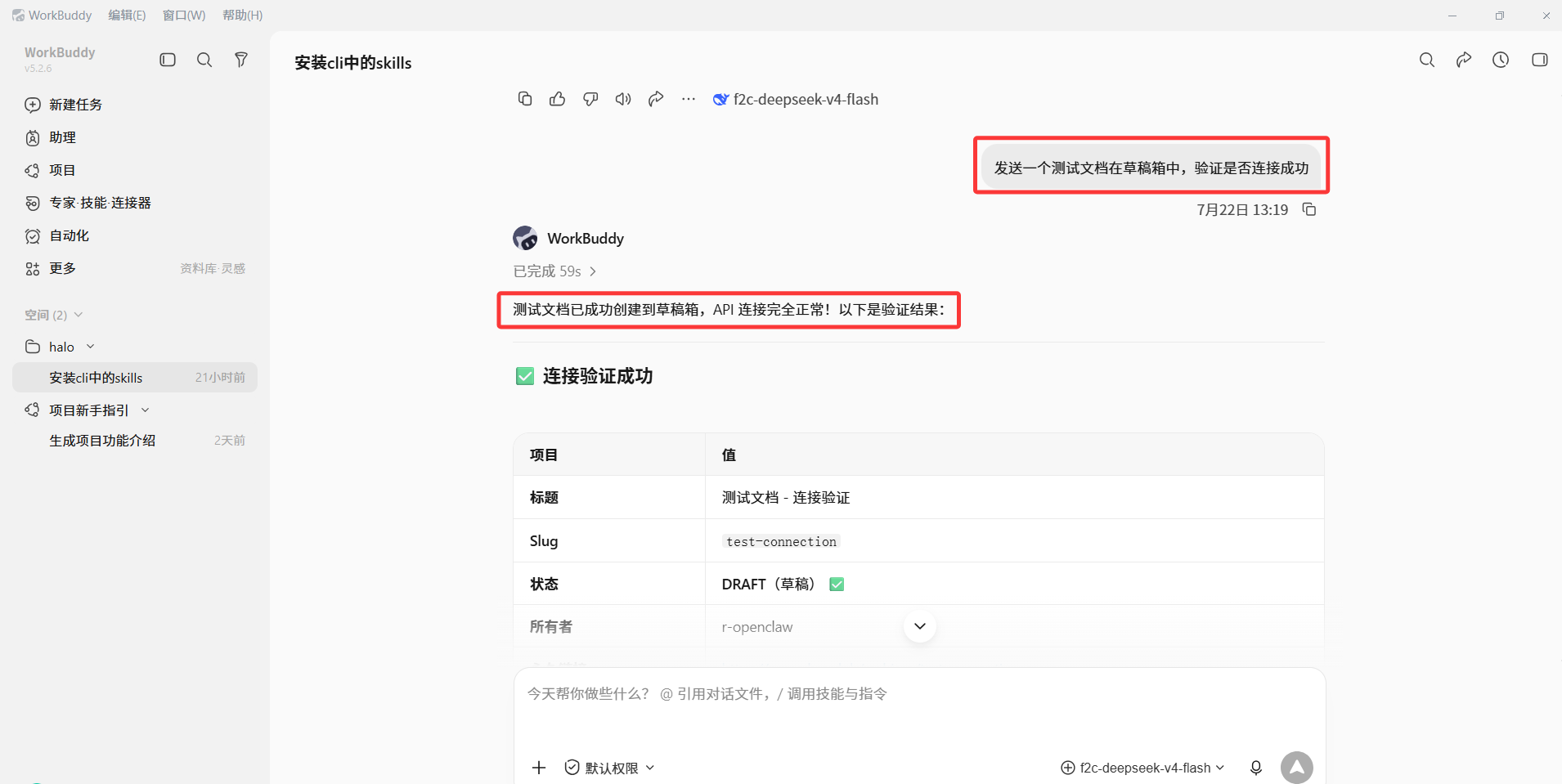Click the test-connection slug value

781,541
